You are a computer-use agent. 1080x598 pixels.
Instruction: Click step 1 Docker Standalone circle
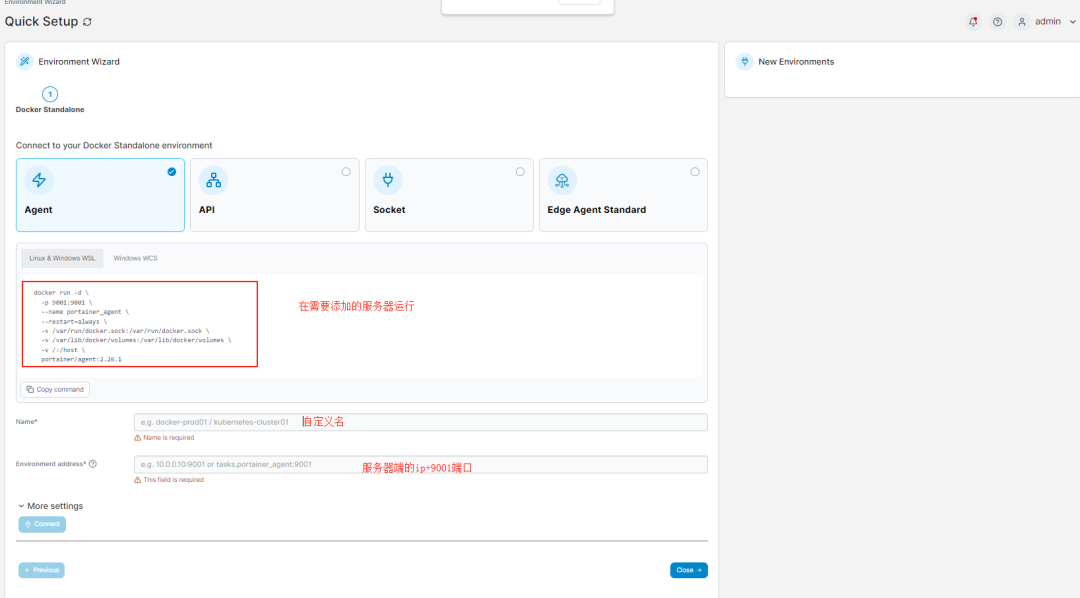pyautogui.click(x=50, y=94)
